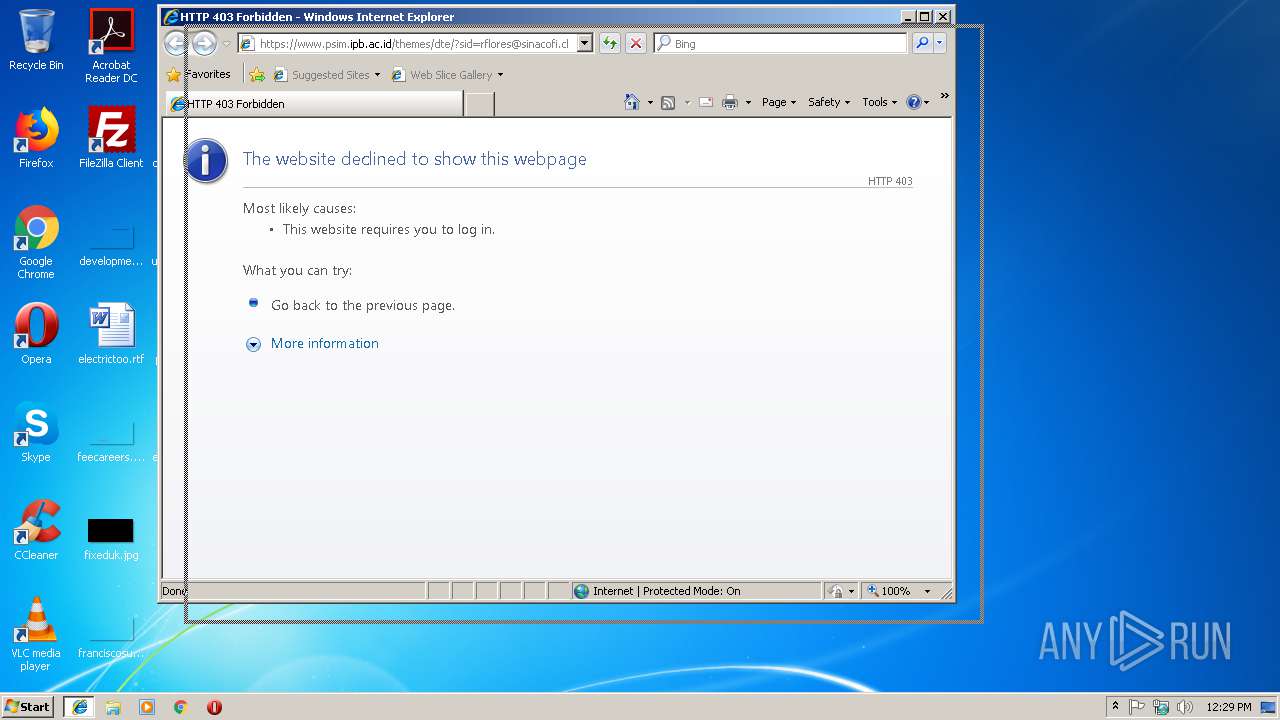Viewport: 1280px width, 720px height.
Task: Open Firefox desktop icon
Action: [36, 138]
